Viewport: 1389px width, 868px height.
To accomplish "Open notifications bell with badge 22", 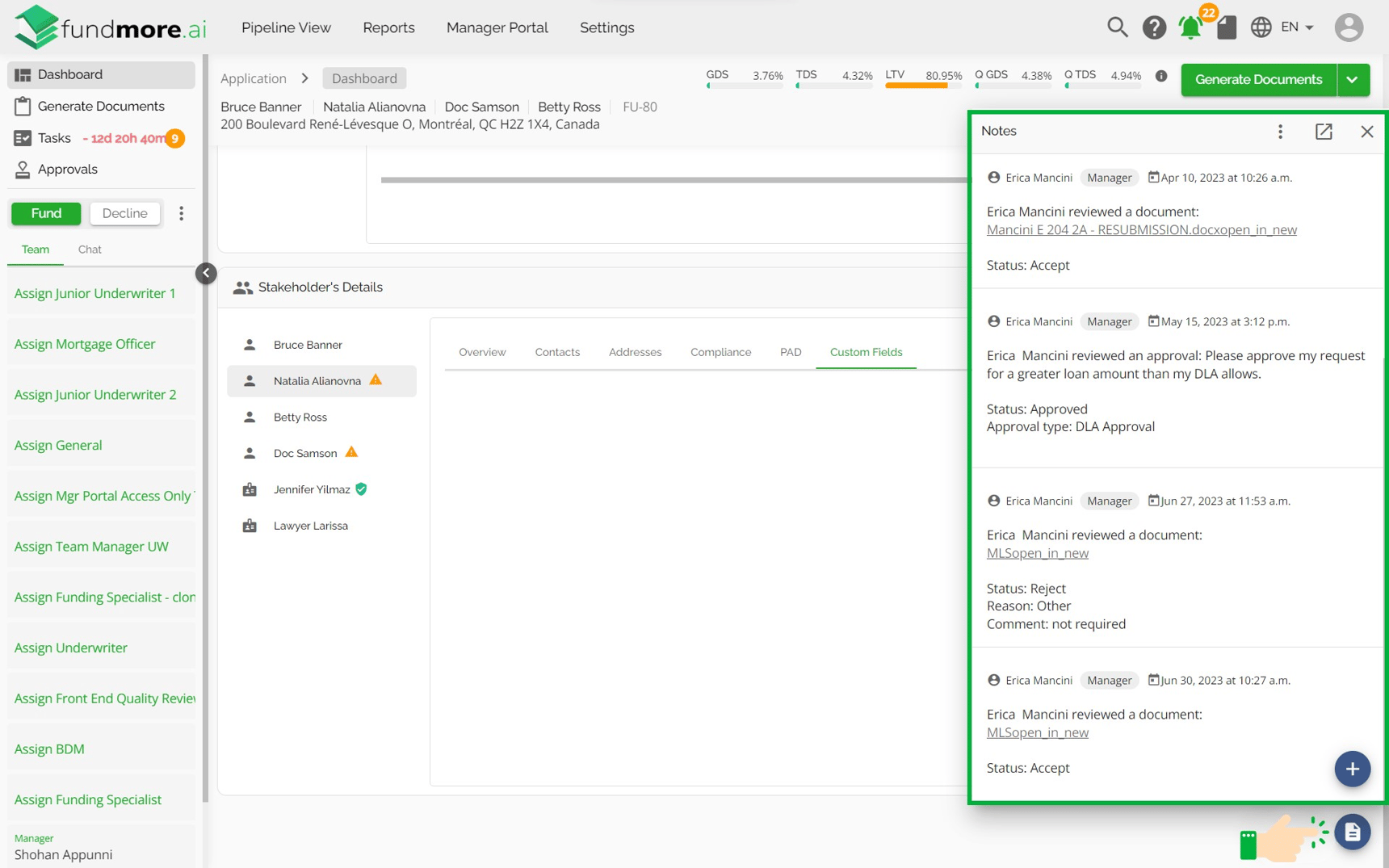I will point(1190,27).
